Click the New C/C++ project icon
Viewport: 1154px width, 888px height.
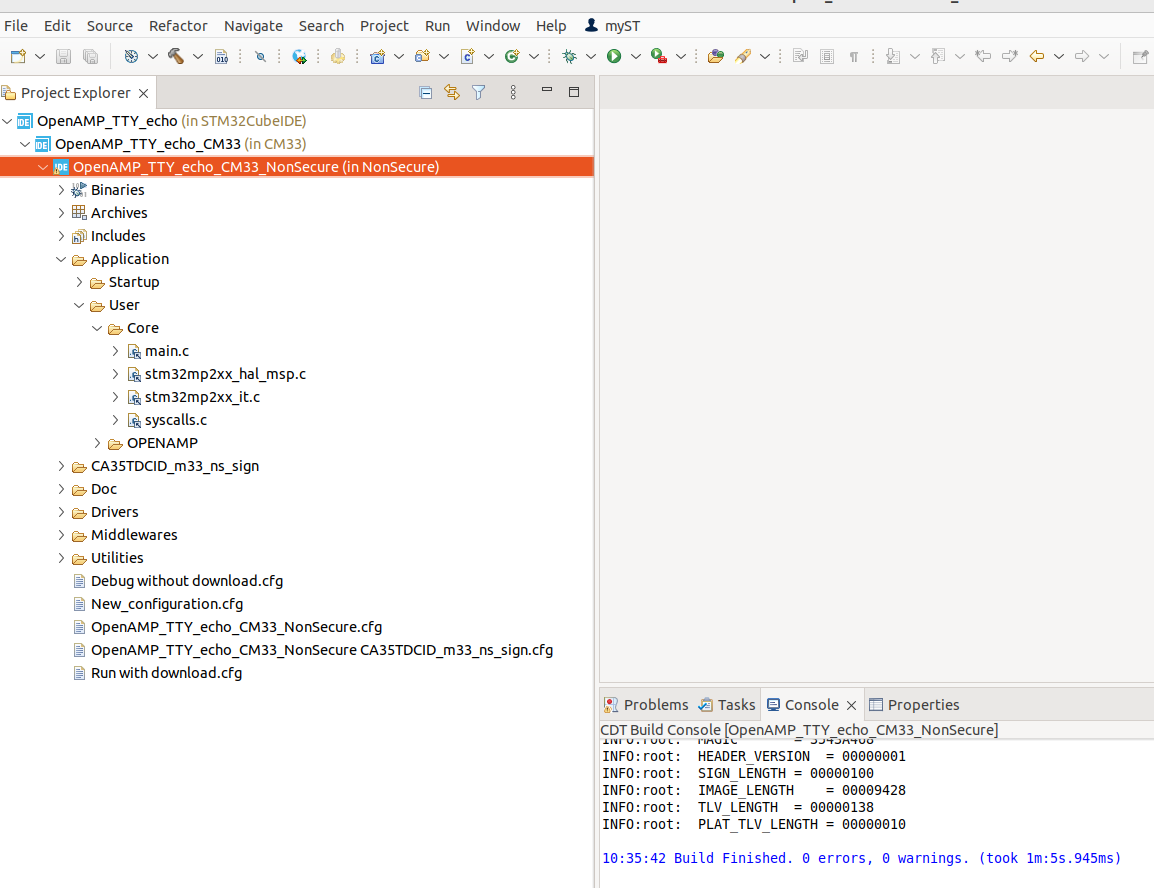pyautogui.click(x=378, y=56)
